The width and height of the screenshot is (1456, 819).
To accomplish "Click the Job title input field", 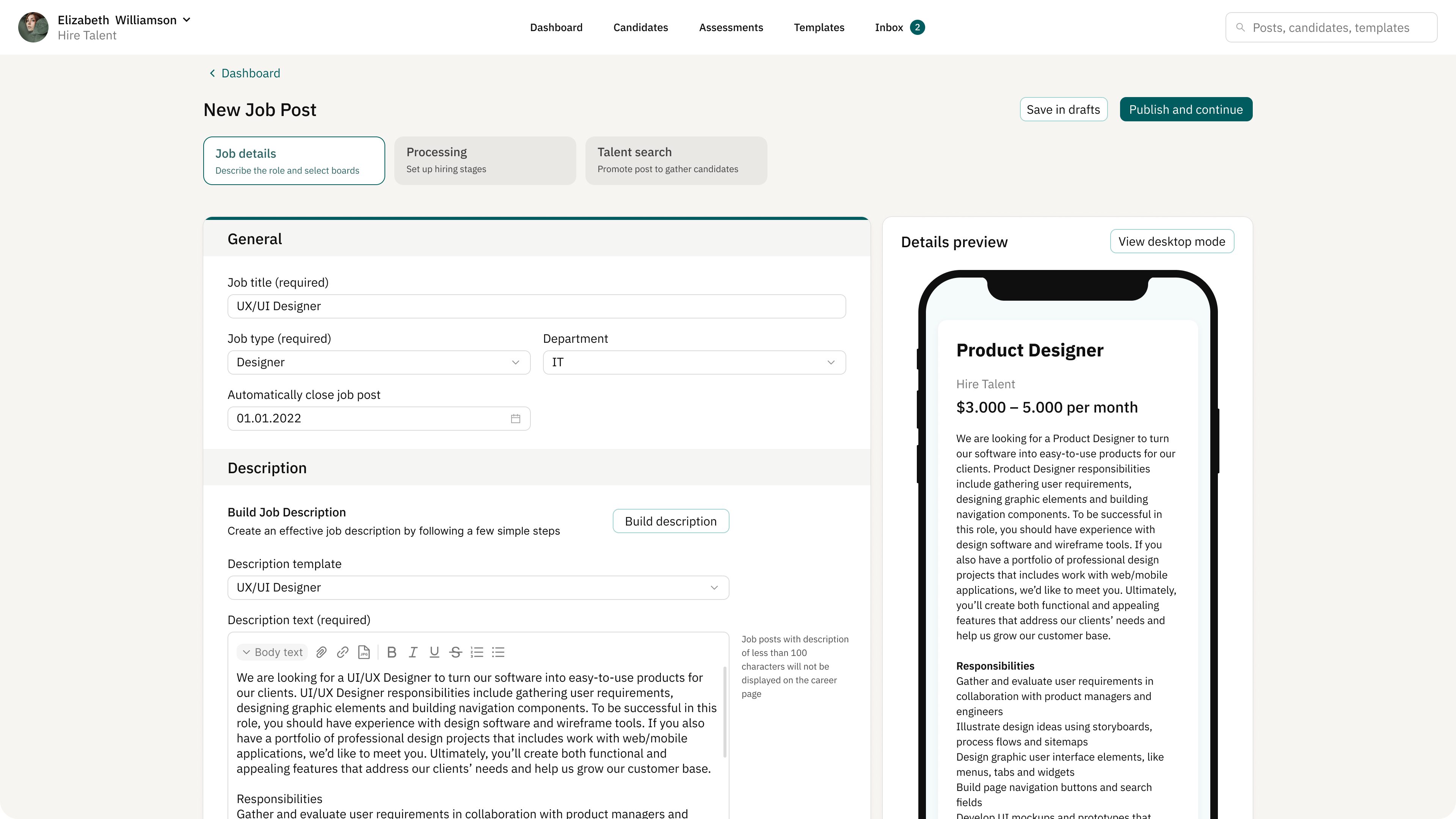I will point(537,306).
